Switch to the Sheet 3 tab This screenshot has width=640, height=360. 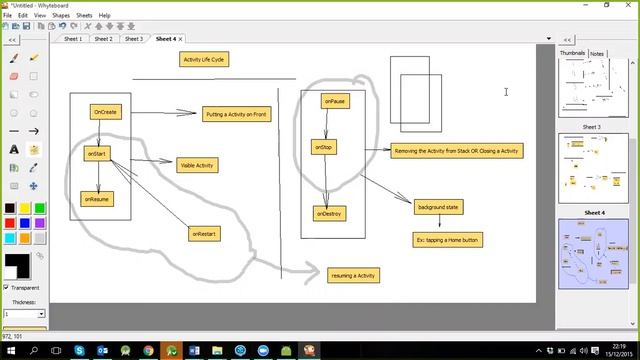coord(134,39)
